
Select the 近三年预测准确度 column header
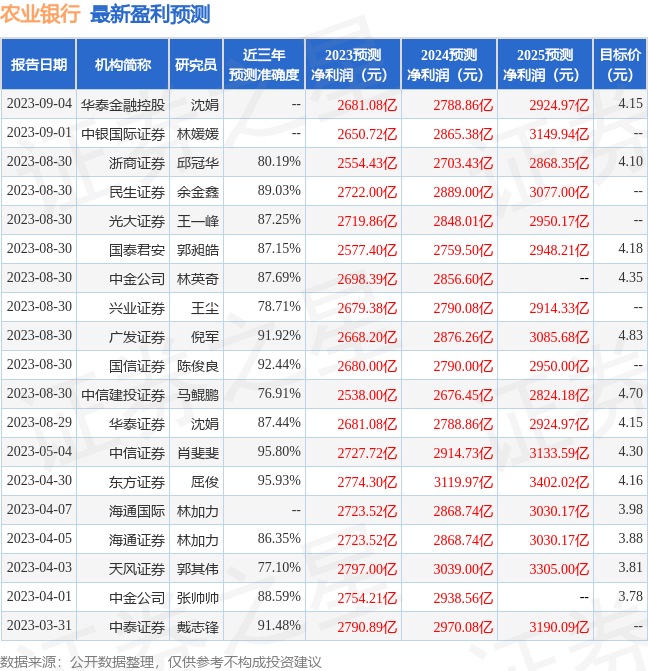(x=264, y=65)
